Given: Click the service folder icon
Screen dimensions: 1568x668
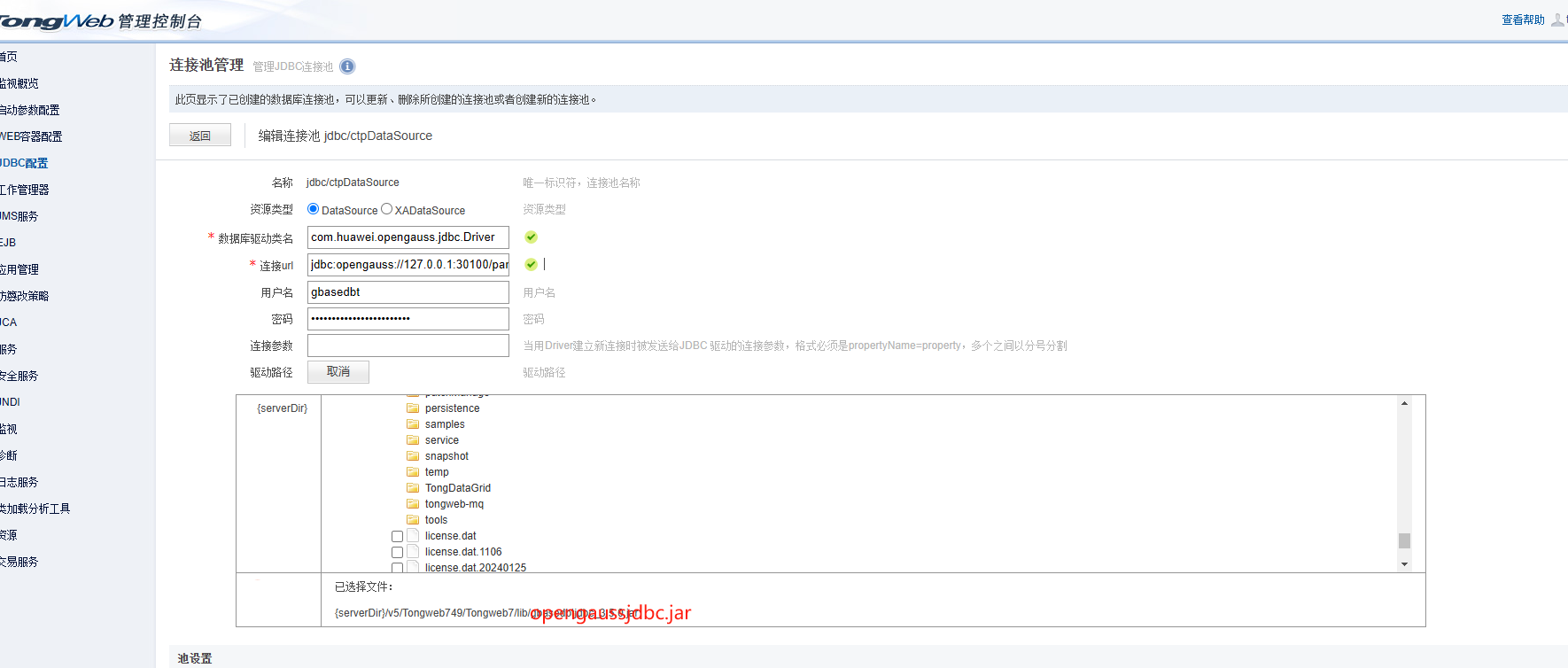Looking at the screenshot, I should click(413, 440).
